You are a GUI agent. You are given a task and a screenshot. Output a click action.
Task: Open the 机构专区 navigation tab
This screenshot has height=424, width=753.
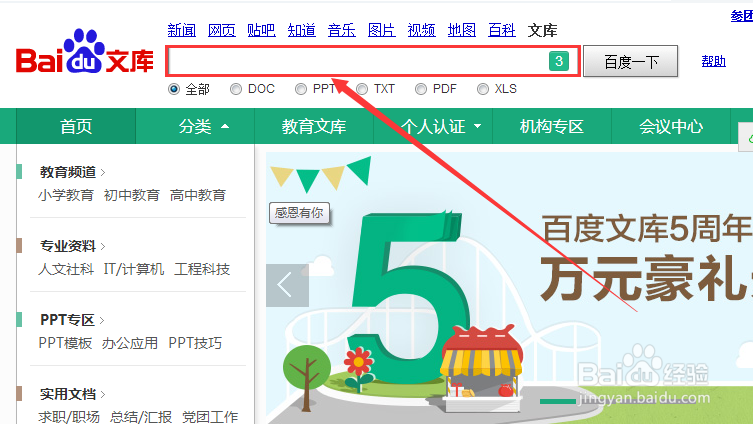pyautogui.click(x=552, y=126)
